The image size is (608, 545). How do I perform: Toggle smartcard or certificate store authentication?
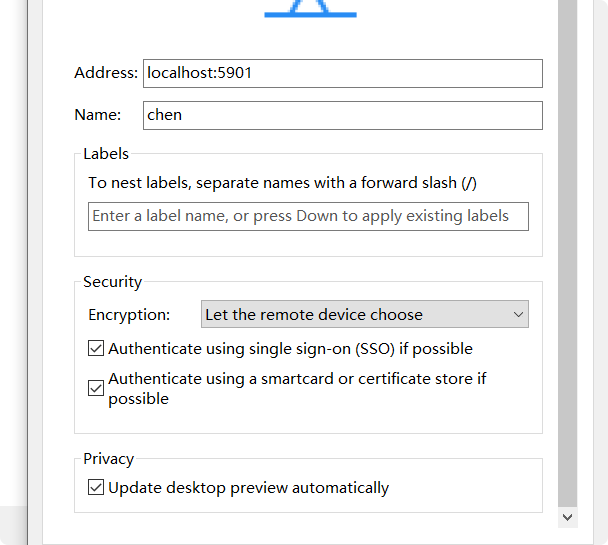pos(96,388)
